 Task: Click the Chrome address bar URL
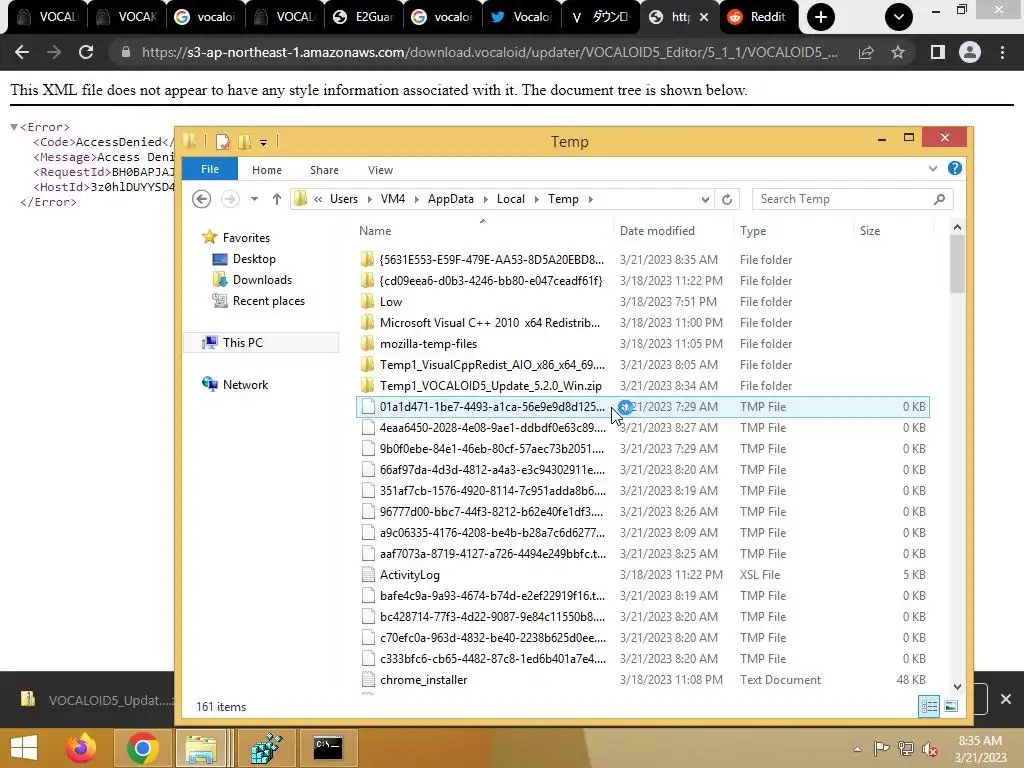(x=489, y=52)
